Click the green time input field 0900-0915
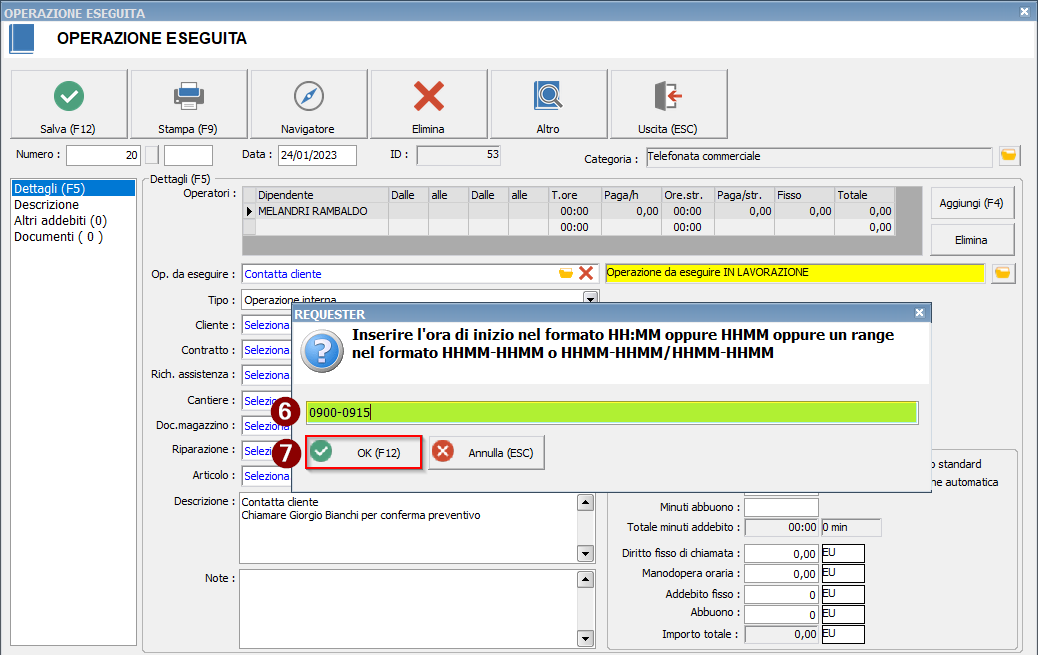The width and height of the screenshot is (1038, 655). [x=610, y=411]
